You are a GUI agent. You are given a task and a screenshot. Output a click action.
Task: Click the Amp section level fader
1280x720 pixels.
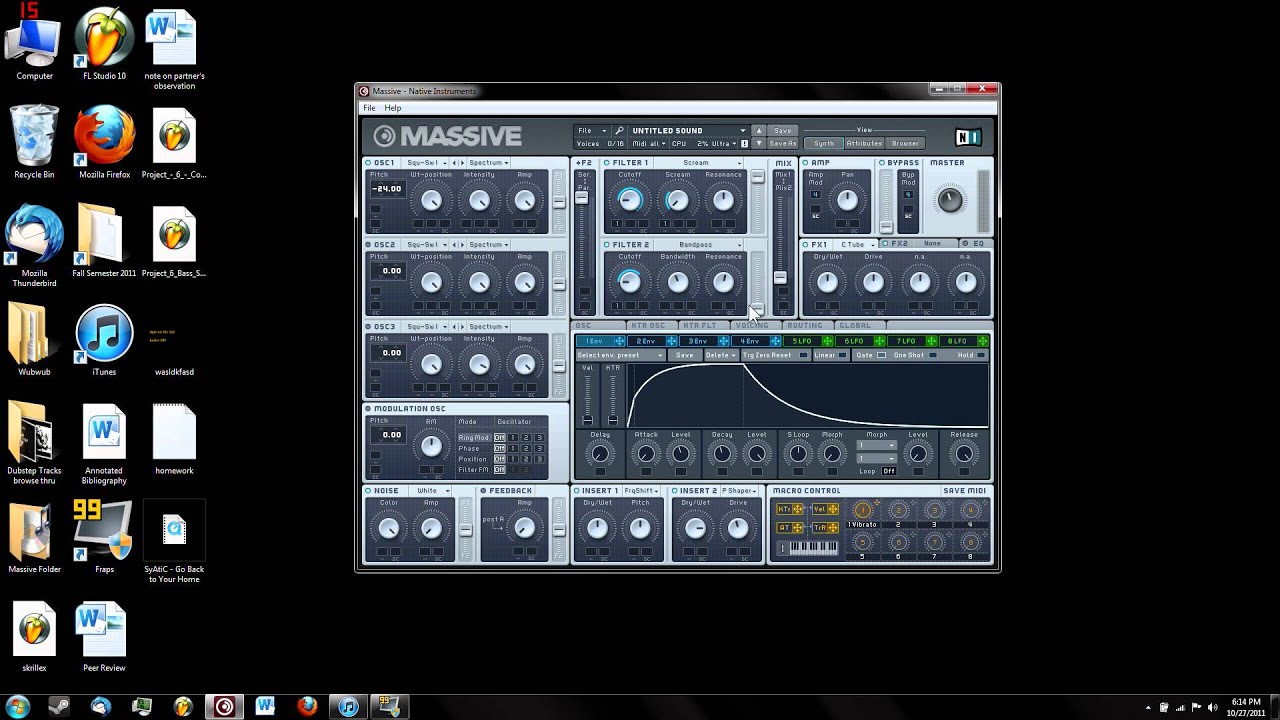[x=886, y=226]
